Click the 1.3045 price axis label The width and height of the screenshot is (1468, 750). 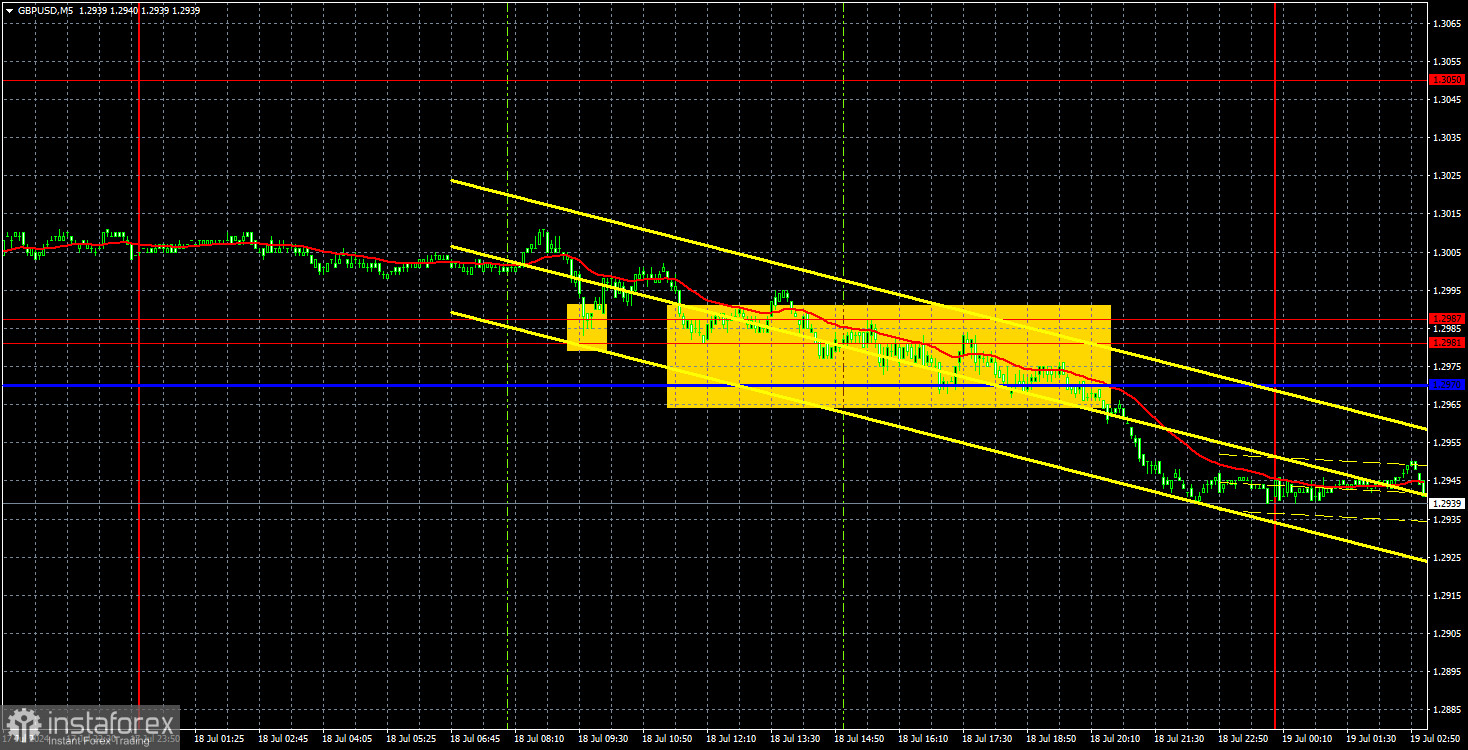click(x=1447, y=99)
